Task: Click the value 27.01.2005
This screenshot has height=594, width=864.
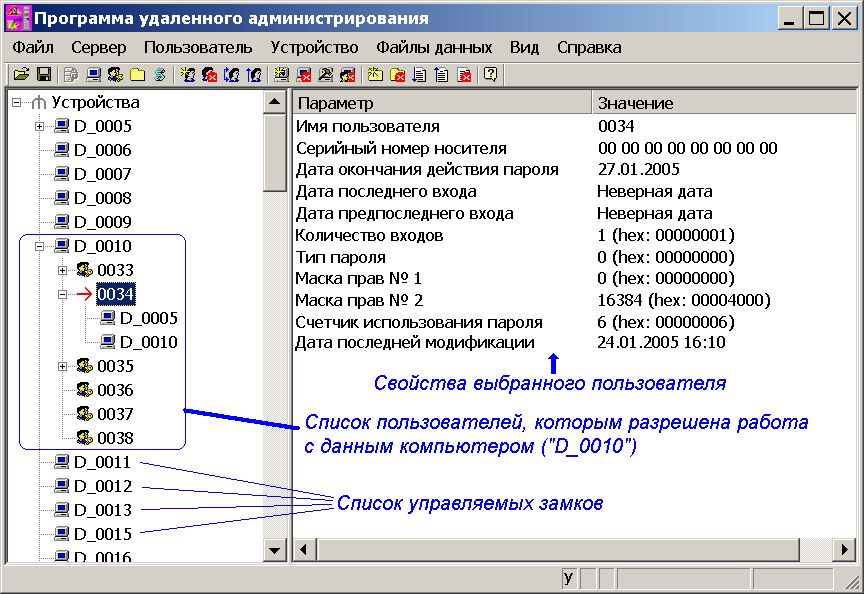Action: coord(639,169)
